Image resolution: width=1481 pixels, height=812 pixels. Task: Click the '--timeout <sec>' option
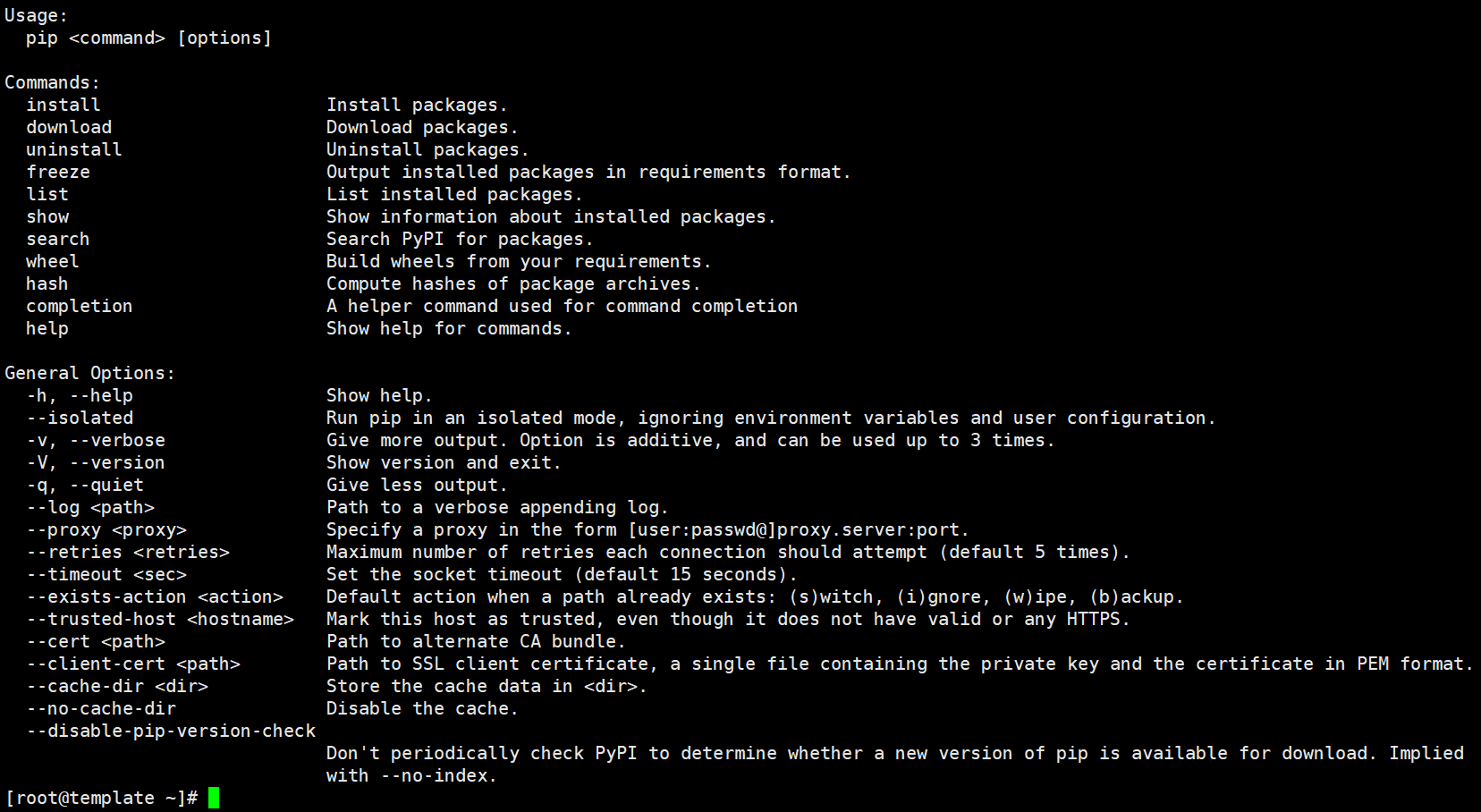(x=106, y=574)
